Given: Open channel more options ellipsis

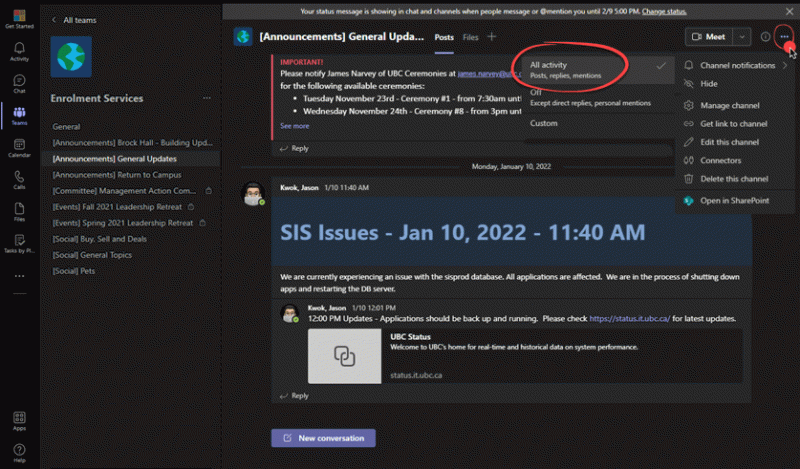Looking at the screenshot, I should coord(784,37).
